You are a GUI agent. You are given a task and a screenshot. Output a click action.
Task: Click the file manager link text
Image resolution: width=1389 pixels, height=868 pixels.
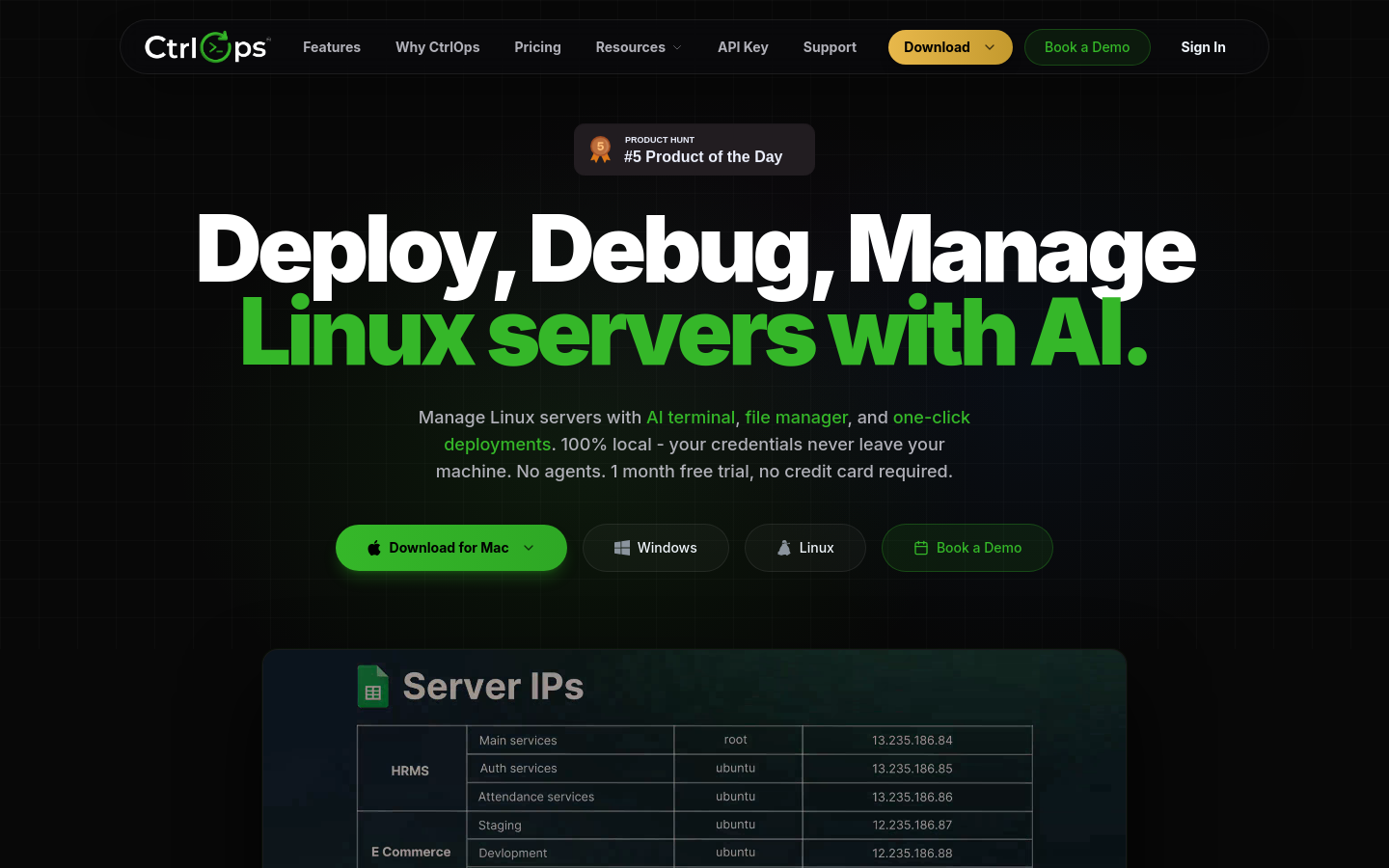tap(797, 418)
